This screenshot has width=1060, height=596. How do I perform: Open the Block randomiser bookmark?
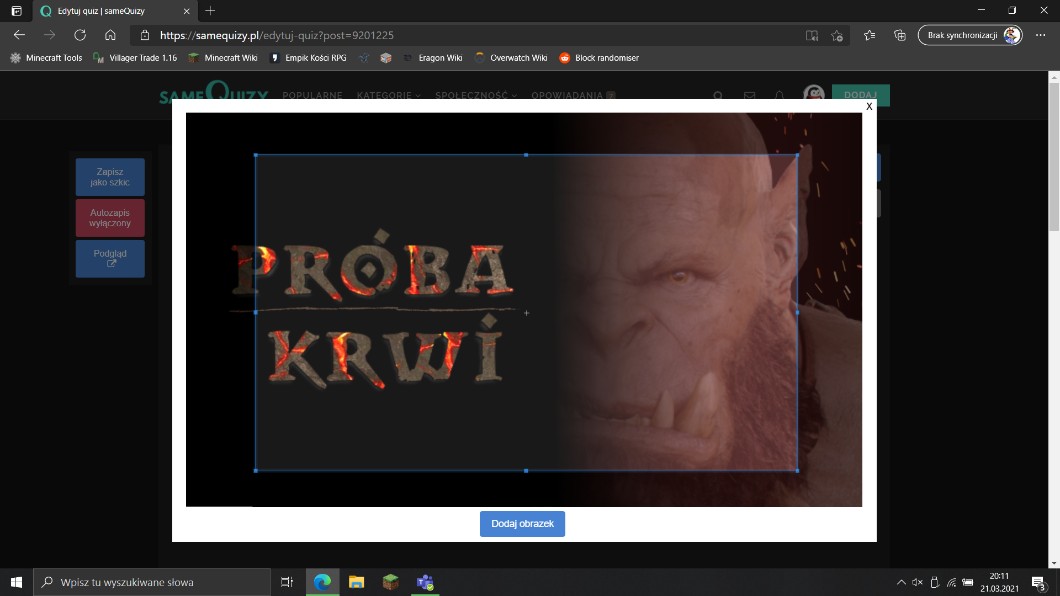[598, 58]
